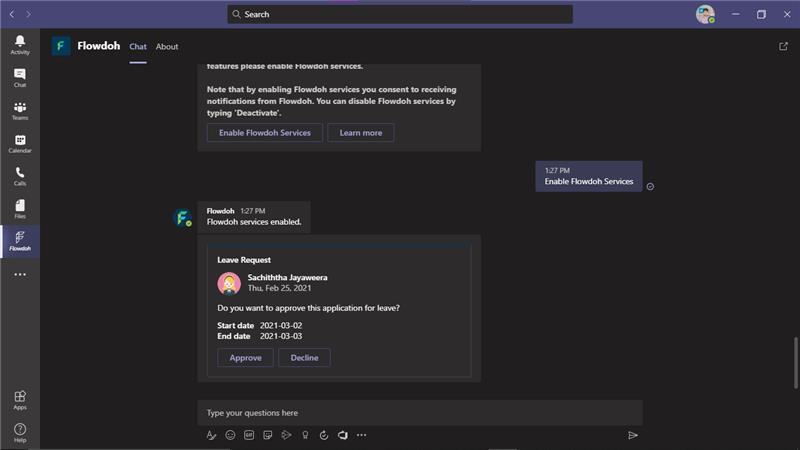Select the Flowdoh app in sidebar
The height and width of the screenshot is (450, 800).
[x=20, y=241]
